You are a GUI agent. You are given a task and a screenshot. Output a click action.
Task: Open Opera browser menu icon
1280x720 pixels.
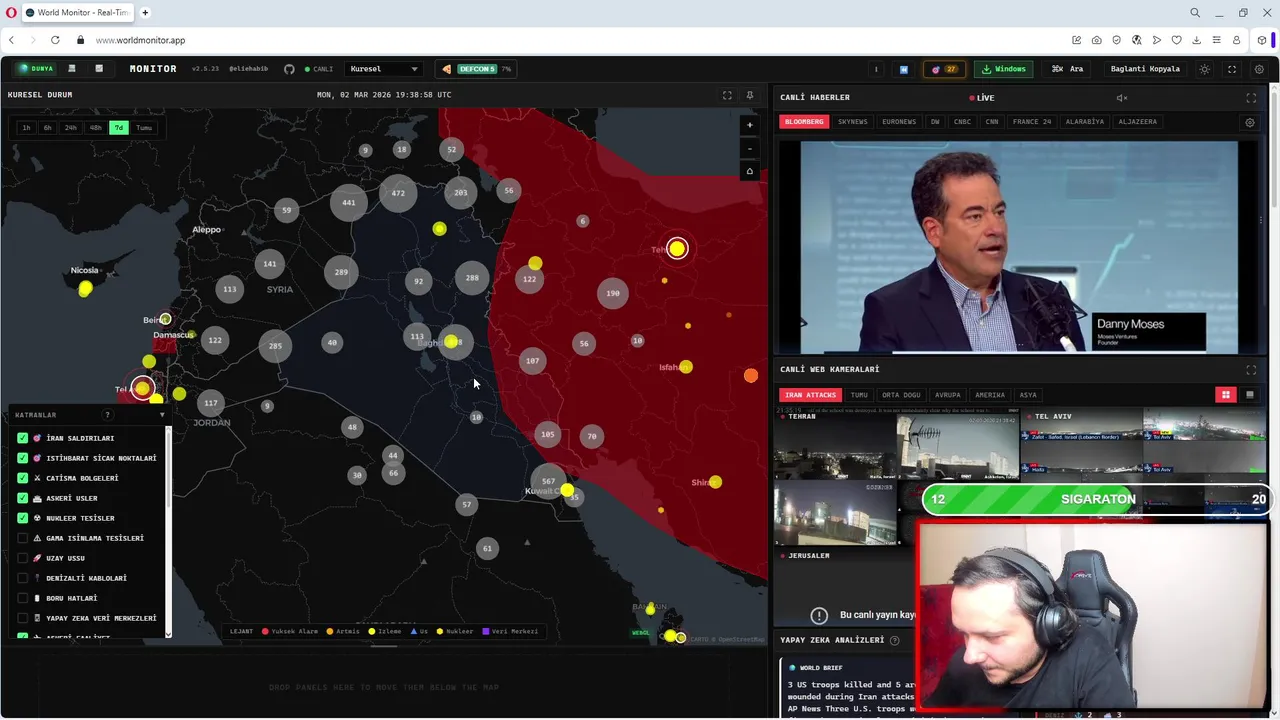click(11, 13)
